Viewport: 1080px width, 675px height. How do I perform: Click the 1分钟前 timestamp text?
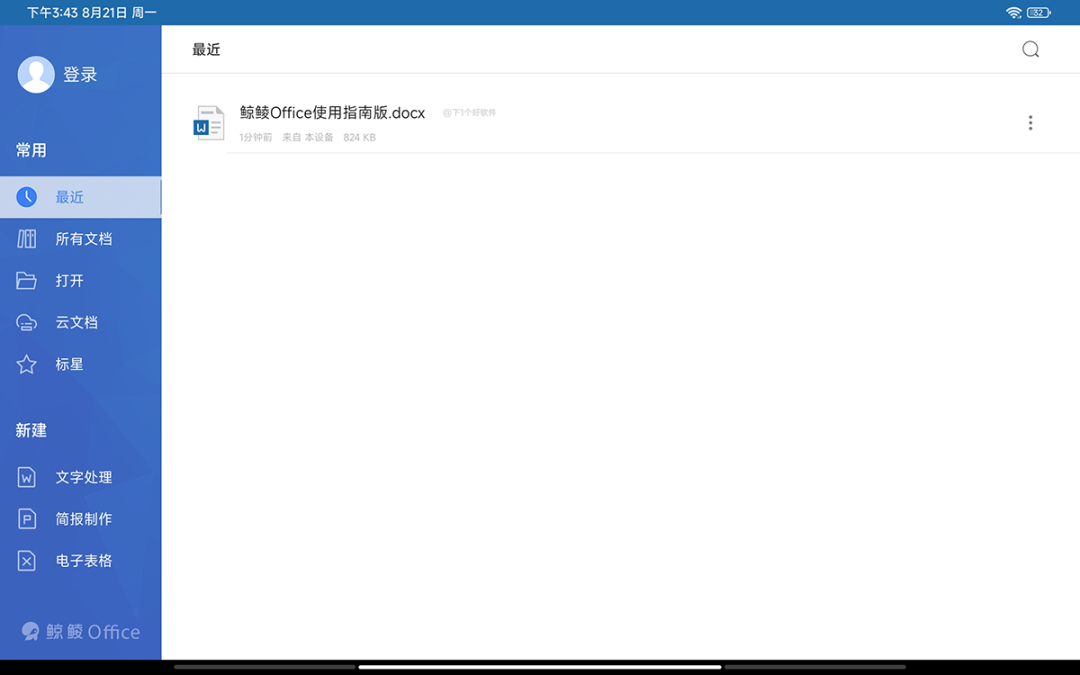coord(256,137)
